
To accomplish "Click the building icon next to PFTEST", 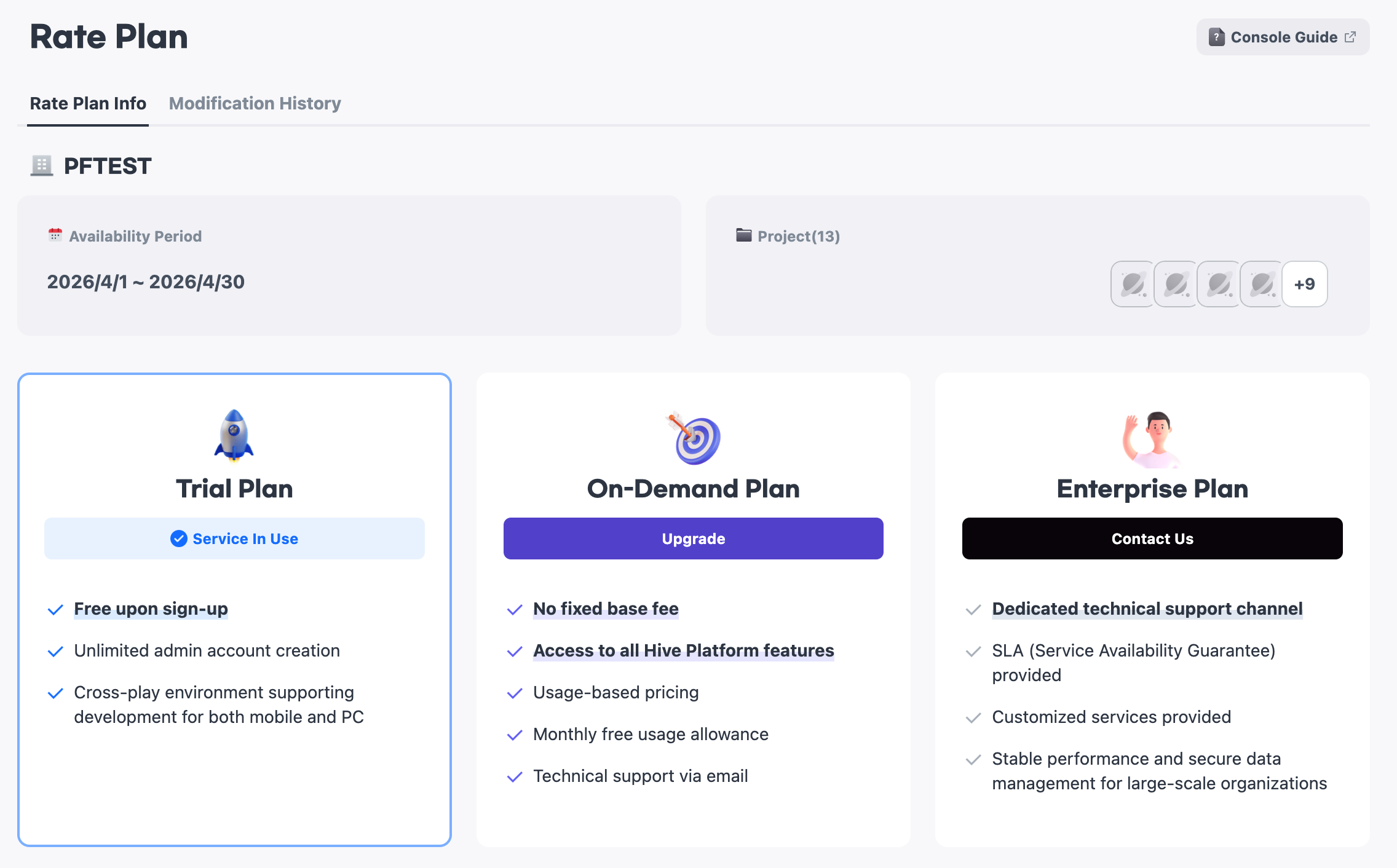I will coord(42,166).
